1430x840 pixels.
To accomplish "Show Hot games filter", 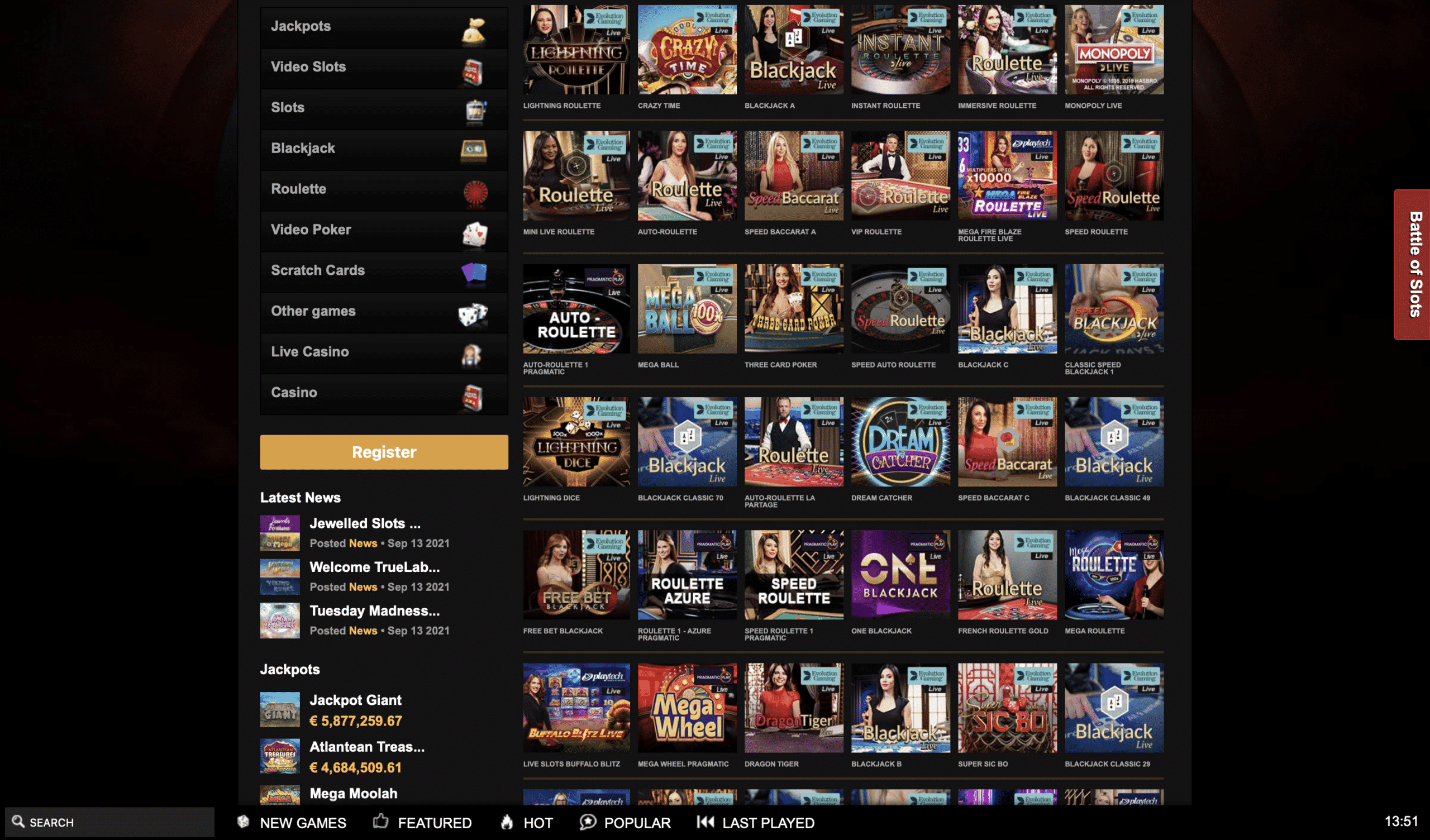I will tap(527, 822).
